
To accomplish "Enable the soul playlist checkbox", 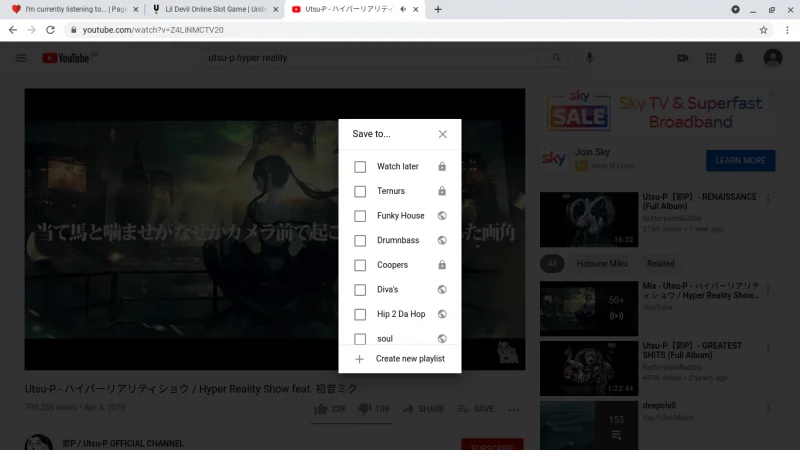I will point(360,339).
